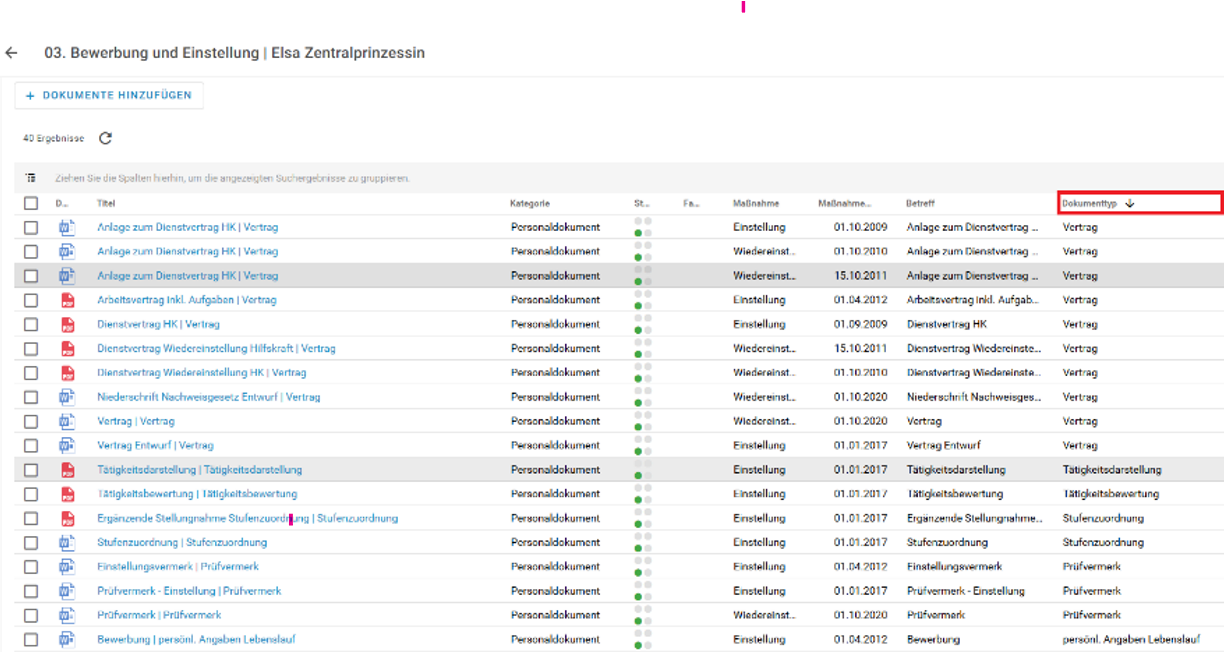Toggle the select-all header checkbox

click(x=31, y=203)
